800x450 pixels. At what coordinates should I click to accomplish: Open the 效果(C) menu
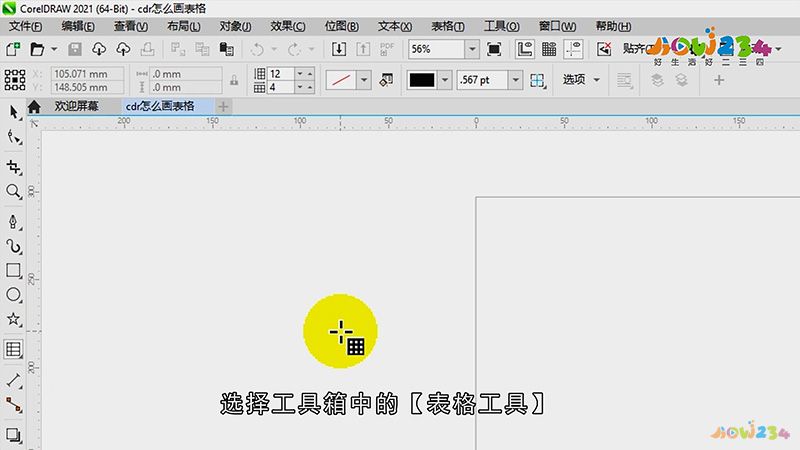[288, 26]
